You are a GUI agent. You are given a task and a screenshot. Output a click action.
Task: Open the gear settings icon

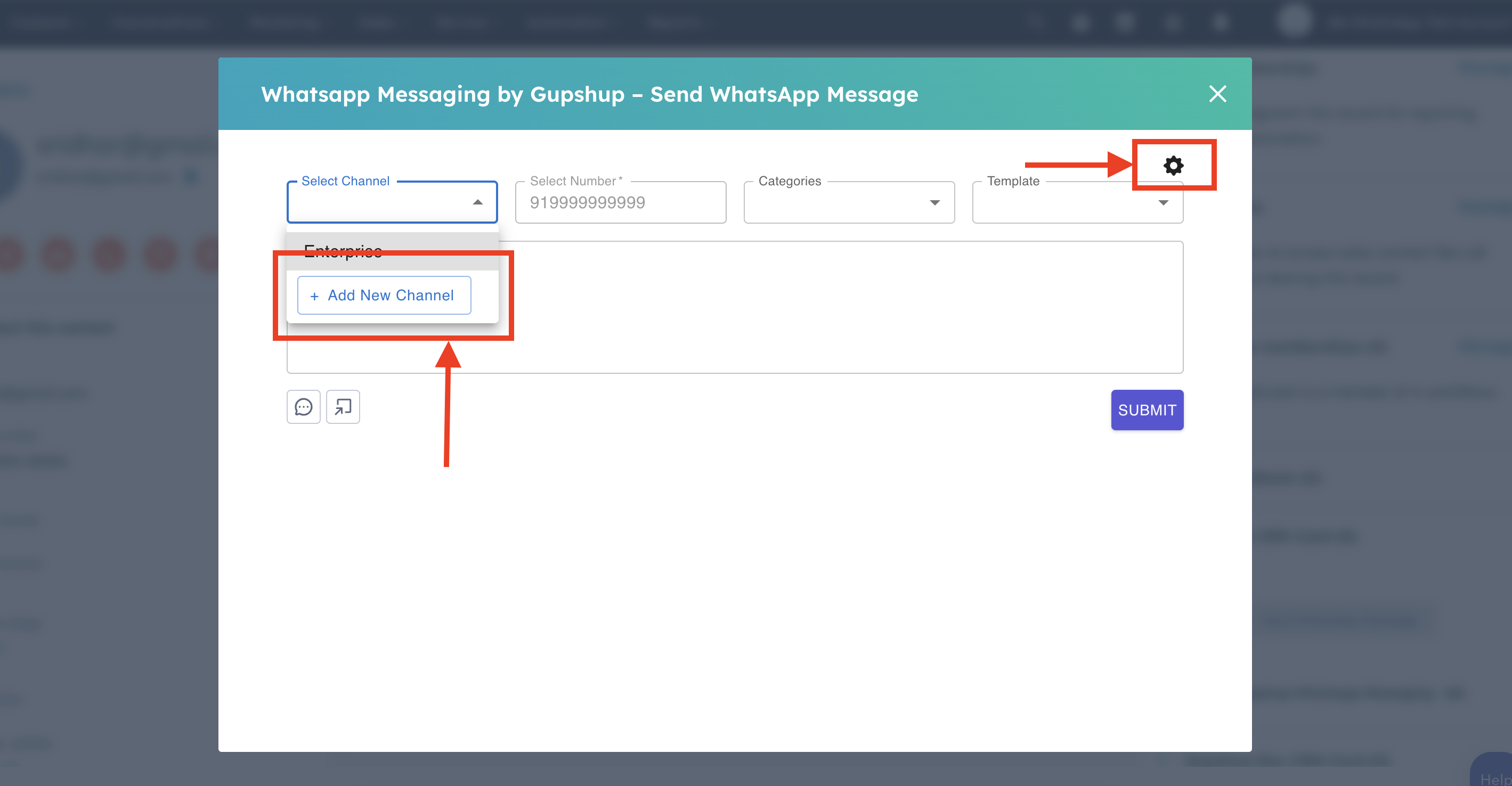1173,166
